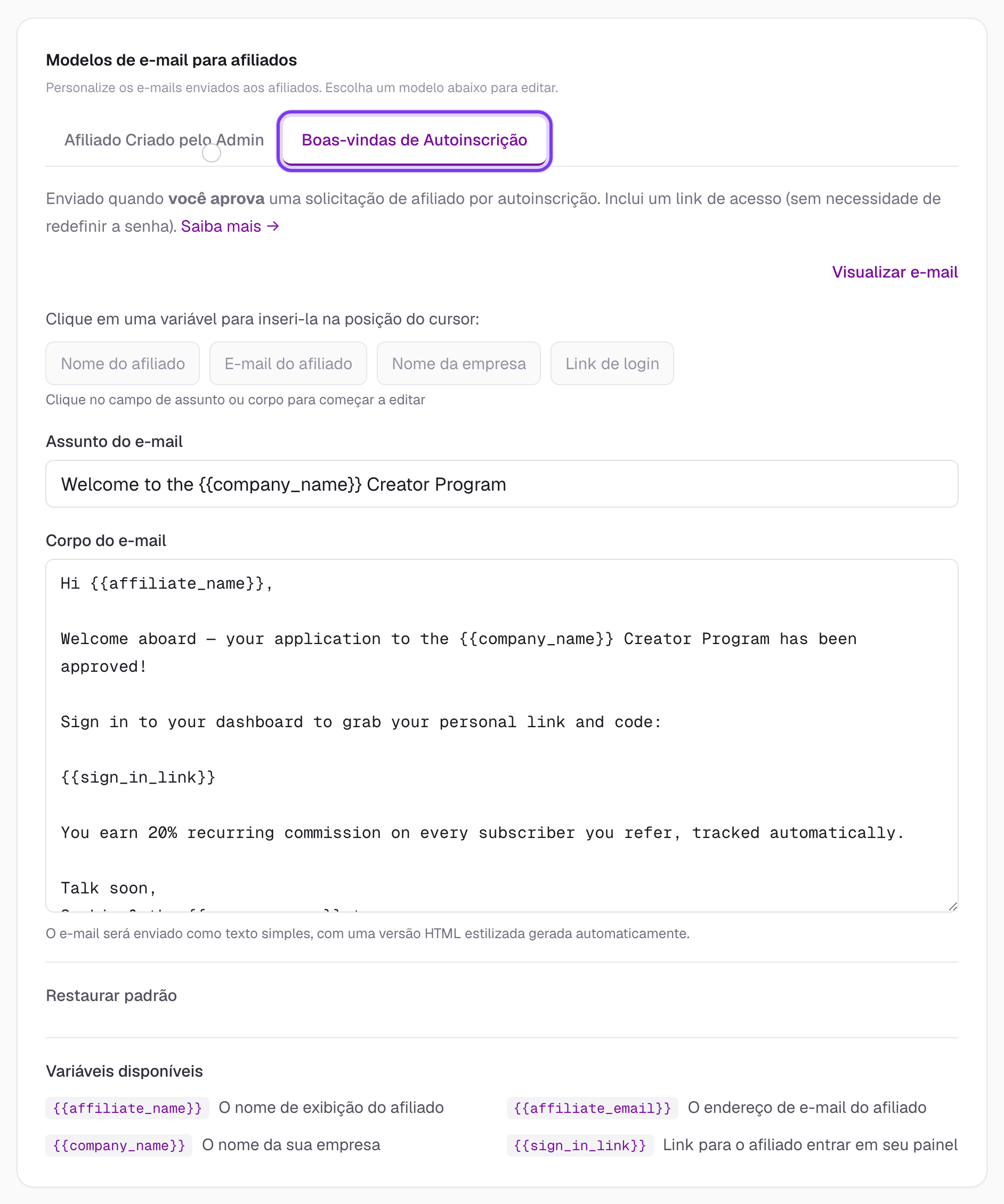The width and height of the screenshot is (1004, 1204).
Task: Click the {{affiliate_name}} variable chip
Action: point(127,1108)
